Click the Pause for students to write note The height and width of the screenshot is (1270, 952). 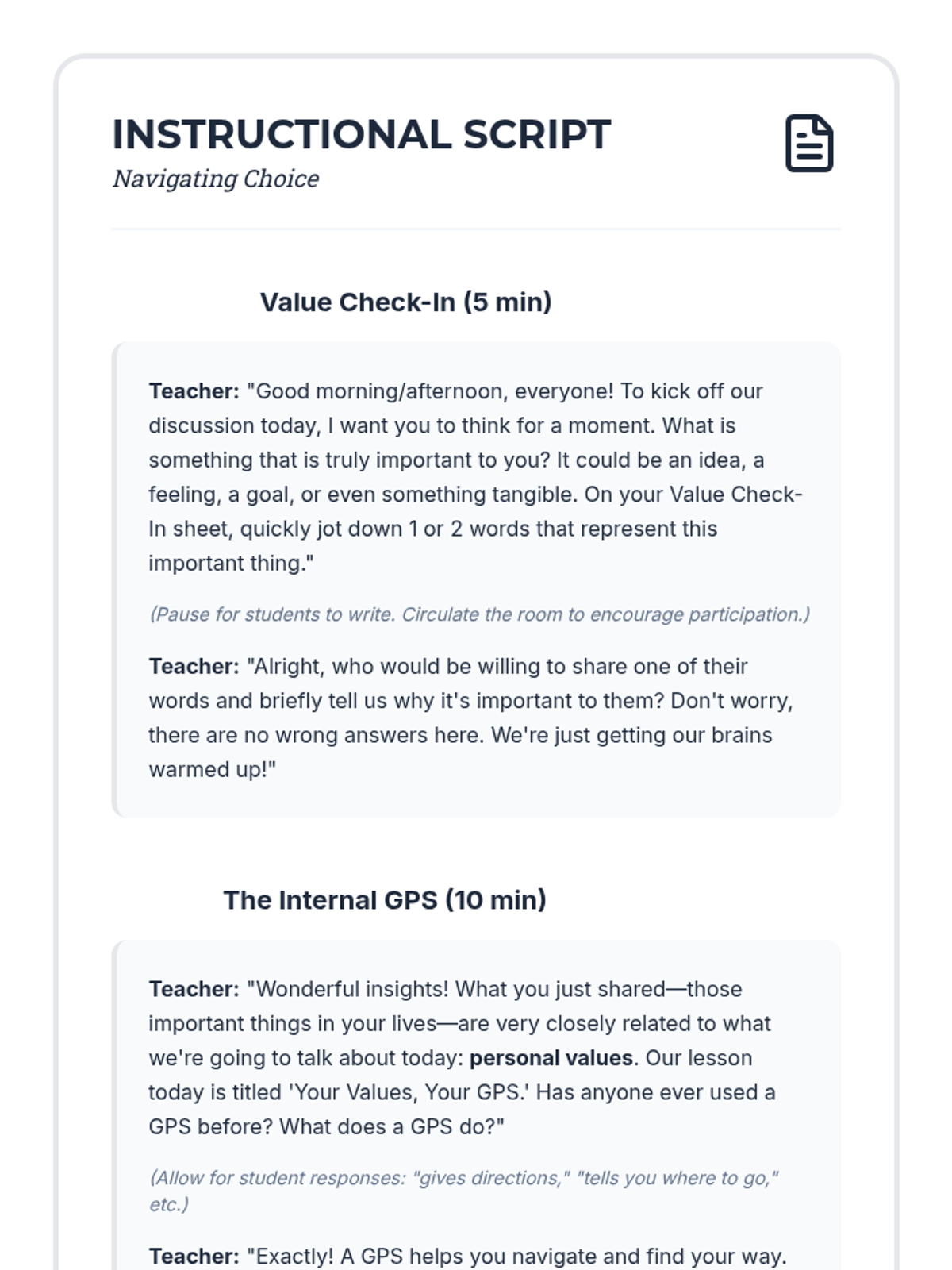[x=480, y=614]
